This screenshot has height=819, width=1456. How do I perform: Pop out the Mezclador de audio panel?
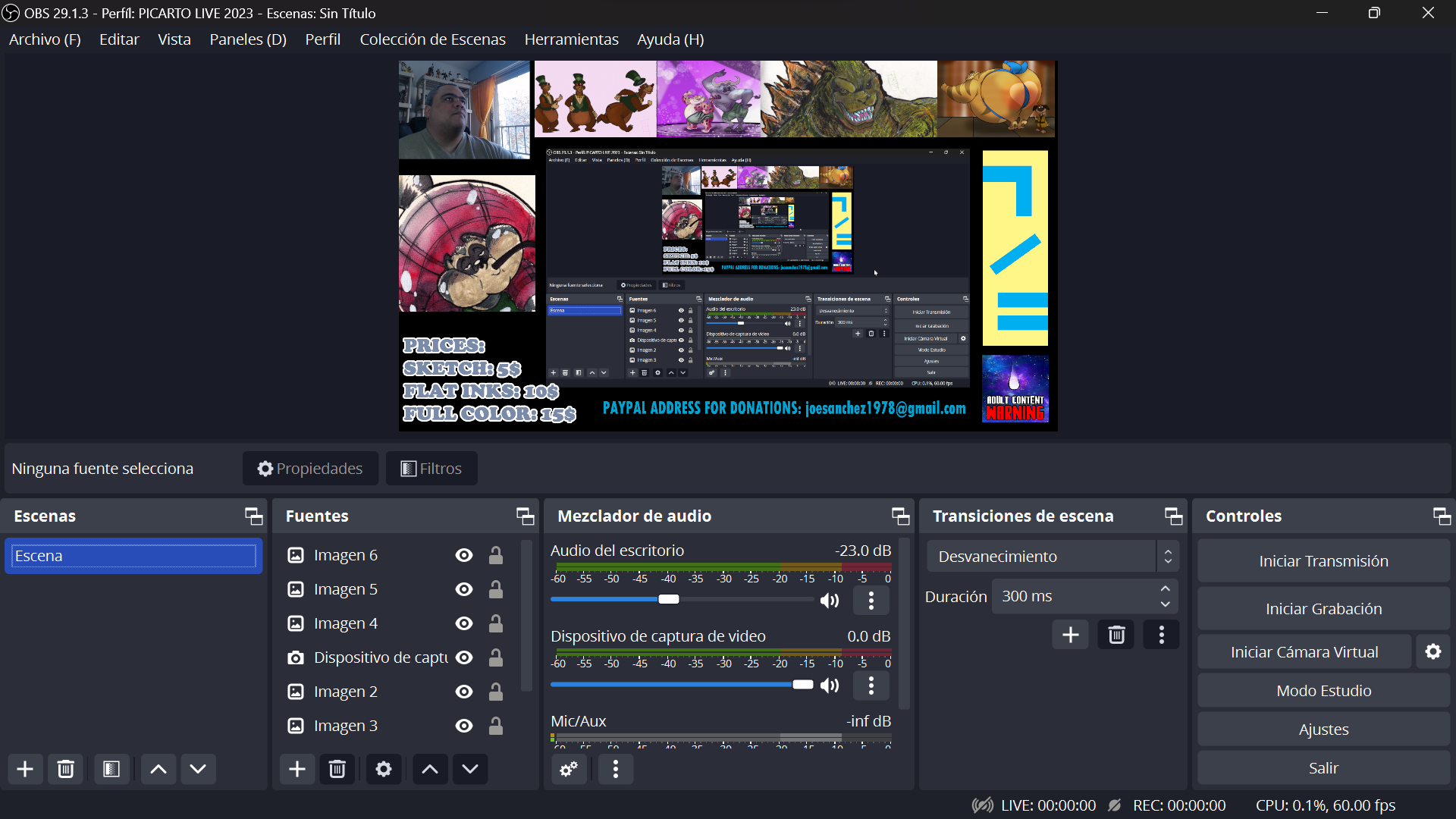point(900,516)
